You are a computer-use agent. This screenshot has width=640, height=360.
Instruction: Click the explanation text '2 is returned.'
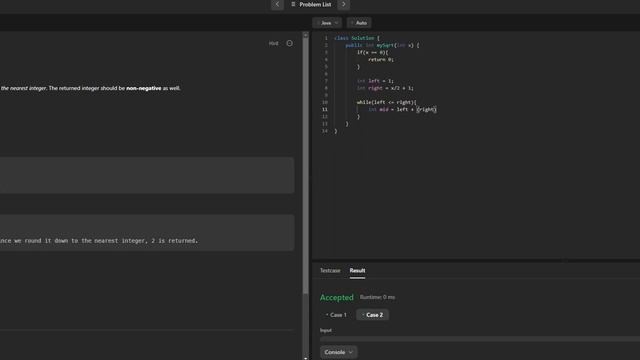[x=175, y=241]
